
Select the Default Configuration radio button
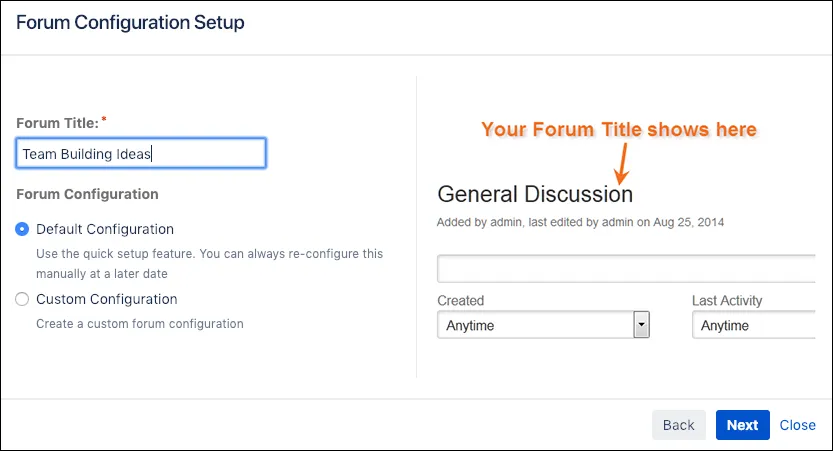point(22,229)
